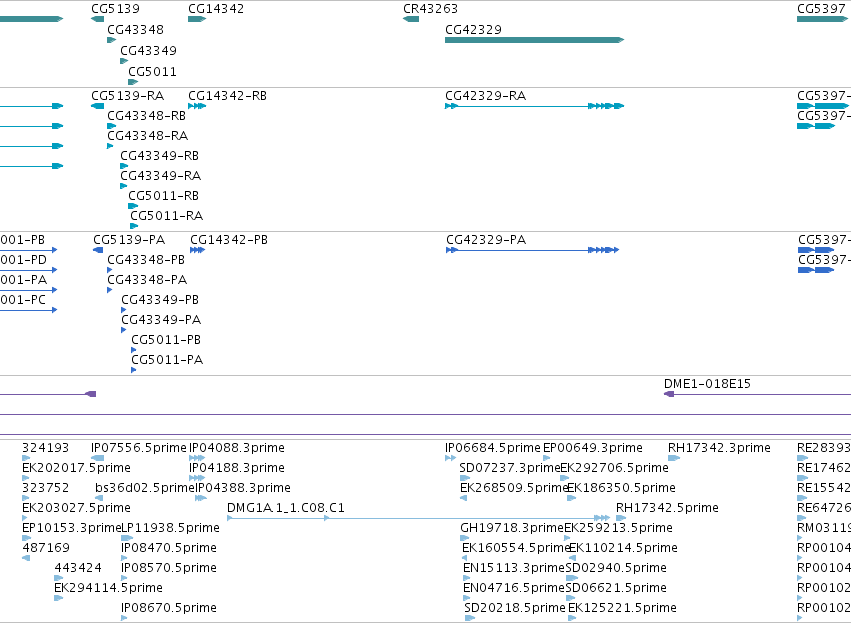The height and width of the screenshot is (623, 851).
Task: Click the CG5139 gene label
Action: coord(115,9)
